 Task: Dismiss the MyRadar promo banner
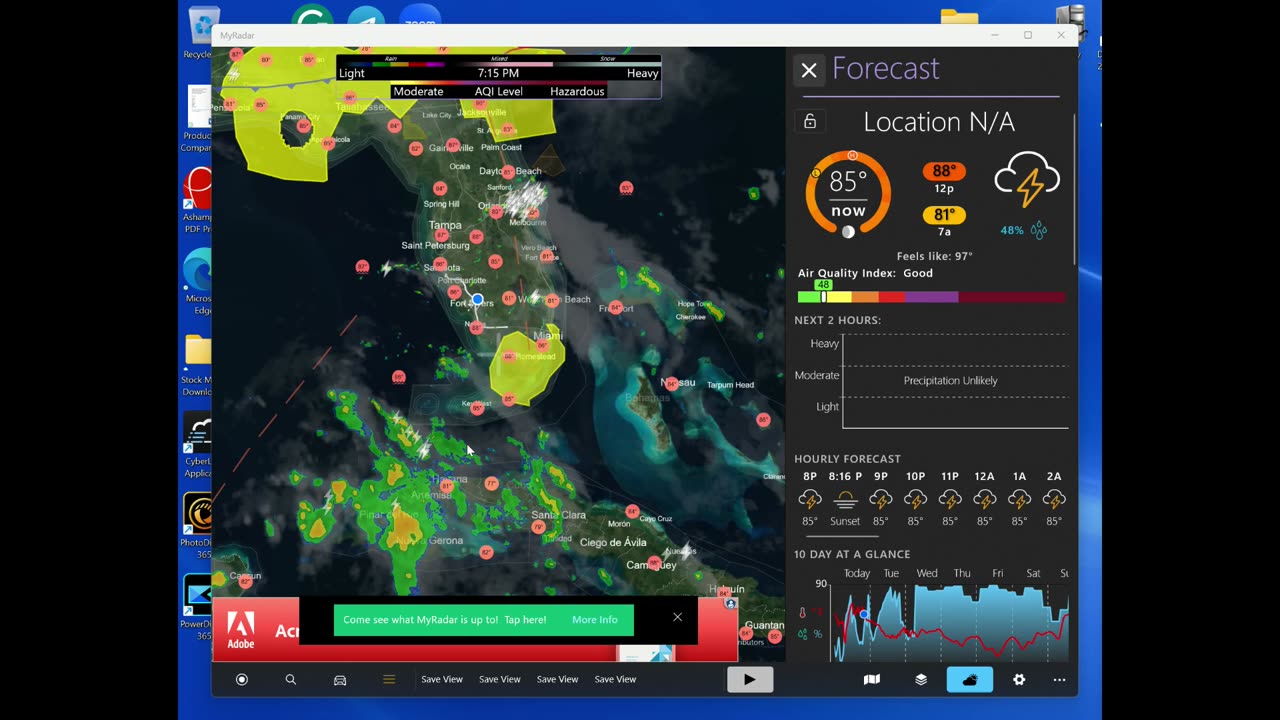point(677,617)
